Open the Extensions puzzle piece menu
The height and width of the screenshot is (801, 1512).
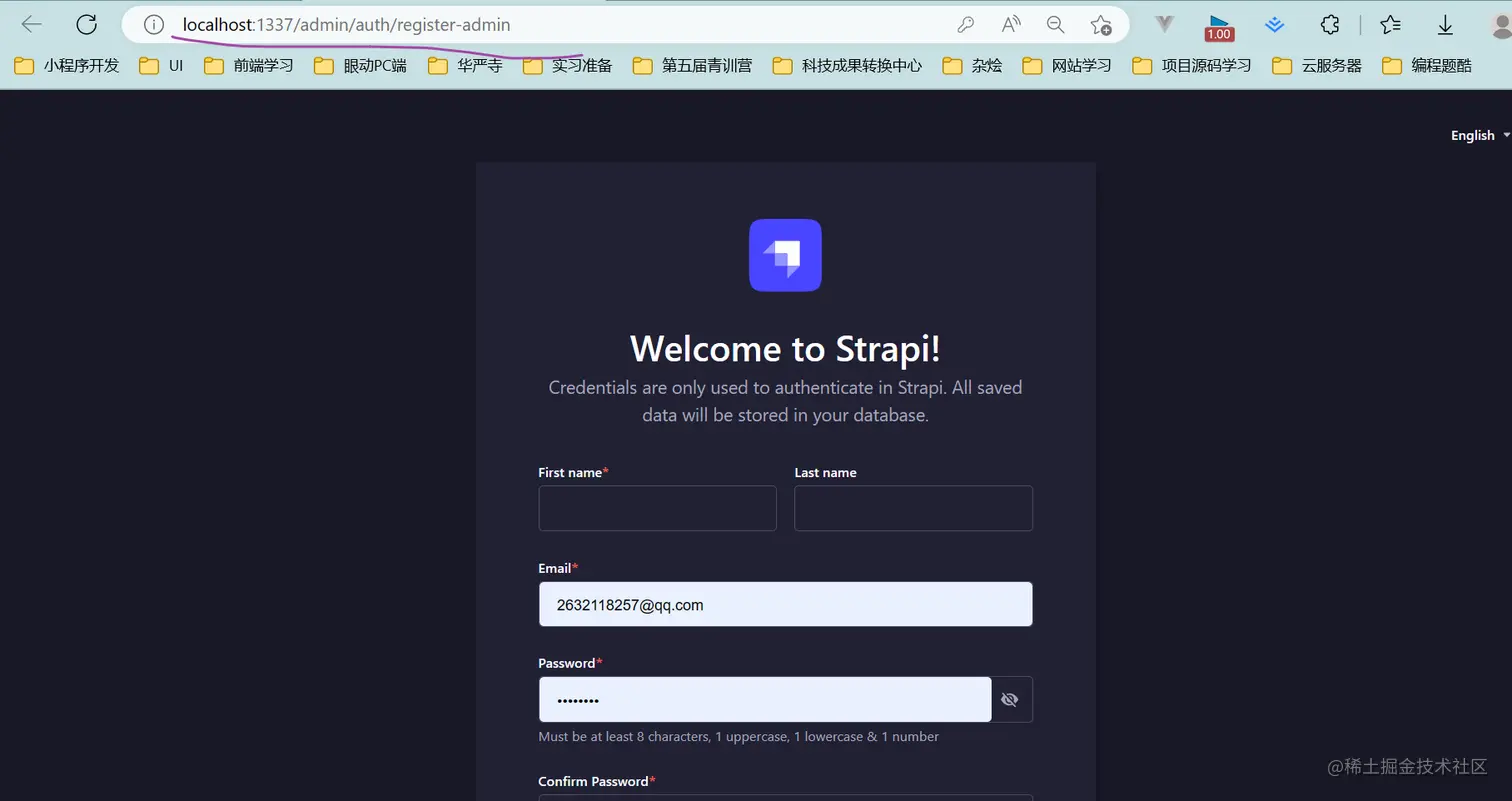click(x=1329, y=25)
